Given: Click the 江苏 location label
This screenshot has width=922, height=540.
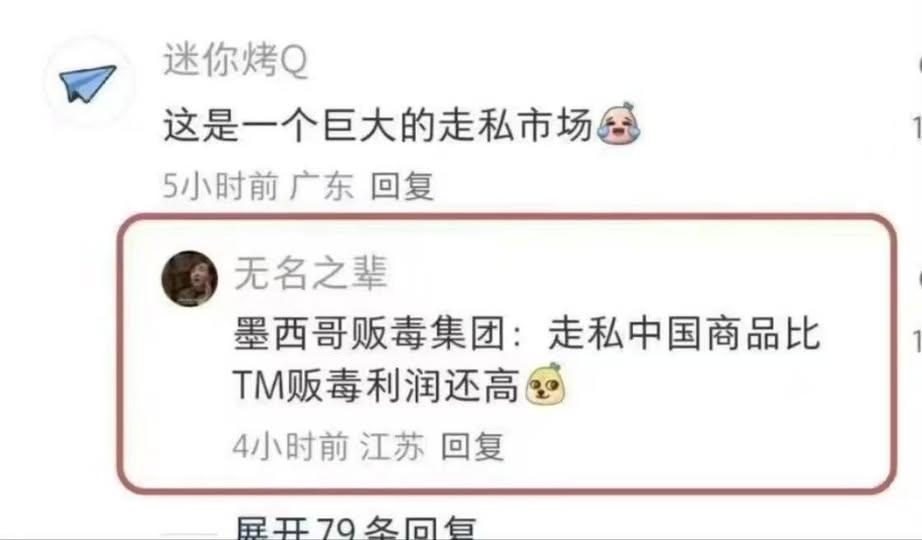Looking at the screenshot, I should 392,446.
